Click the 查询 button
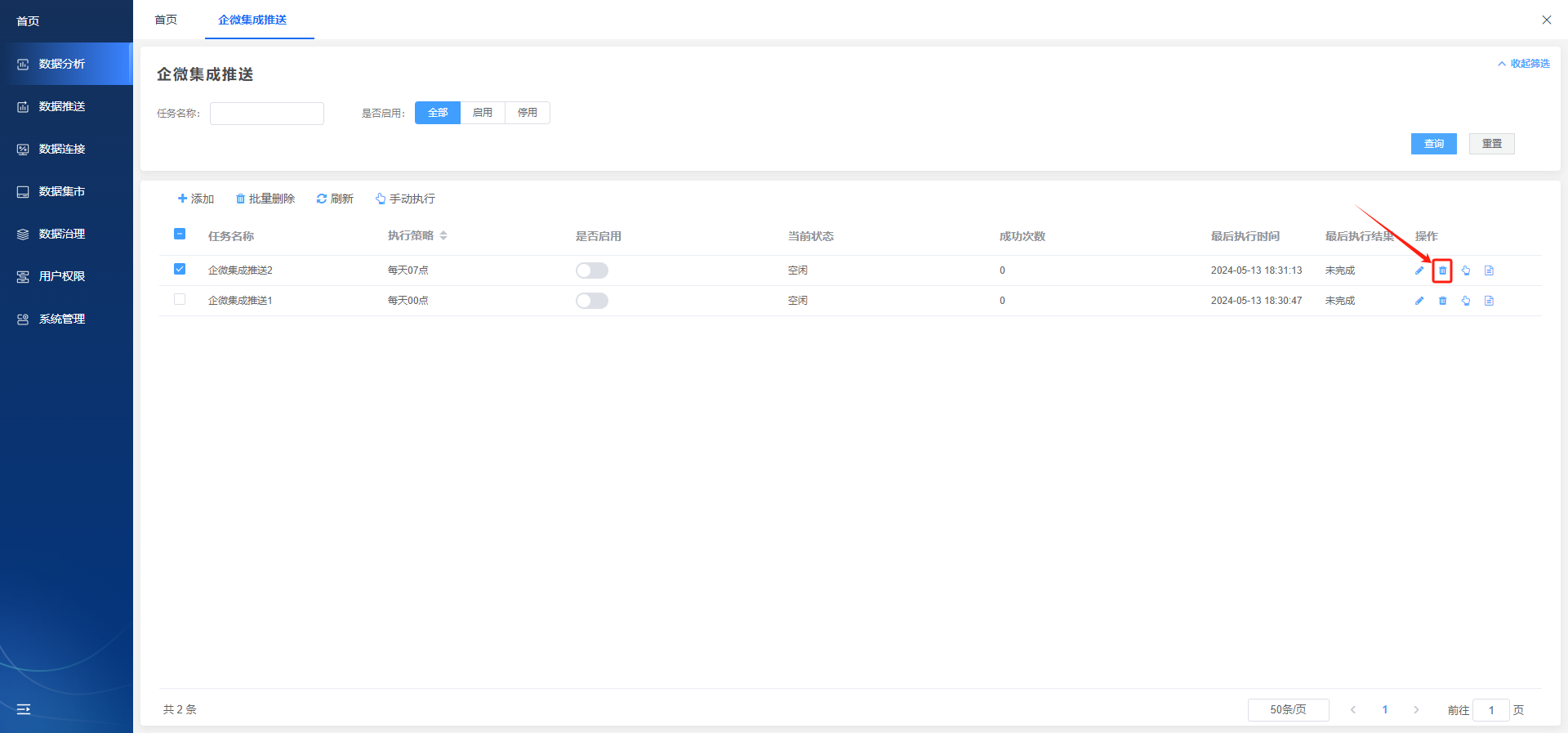 pyautogui.click(x=1434, y=144)
